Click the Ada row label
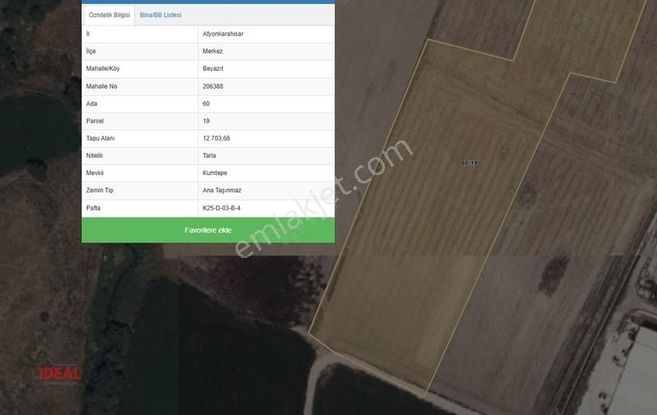The width and height of the screenshot is (657, 415). (91, 104)
